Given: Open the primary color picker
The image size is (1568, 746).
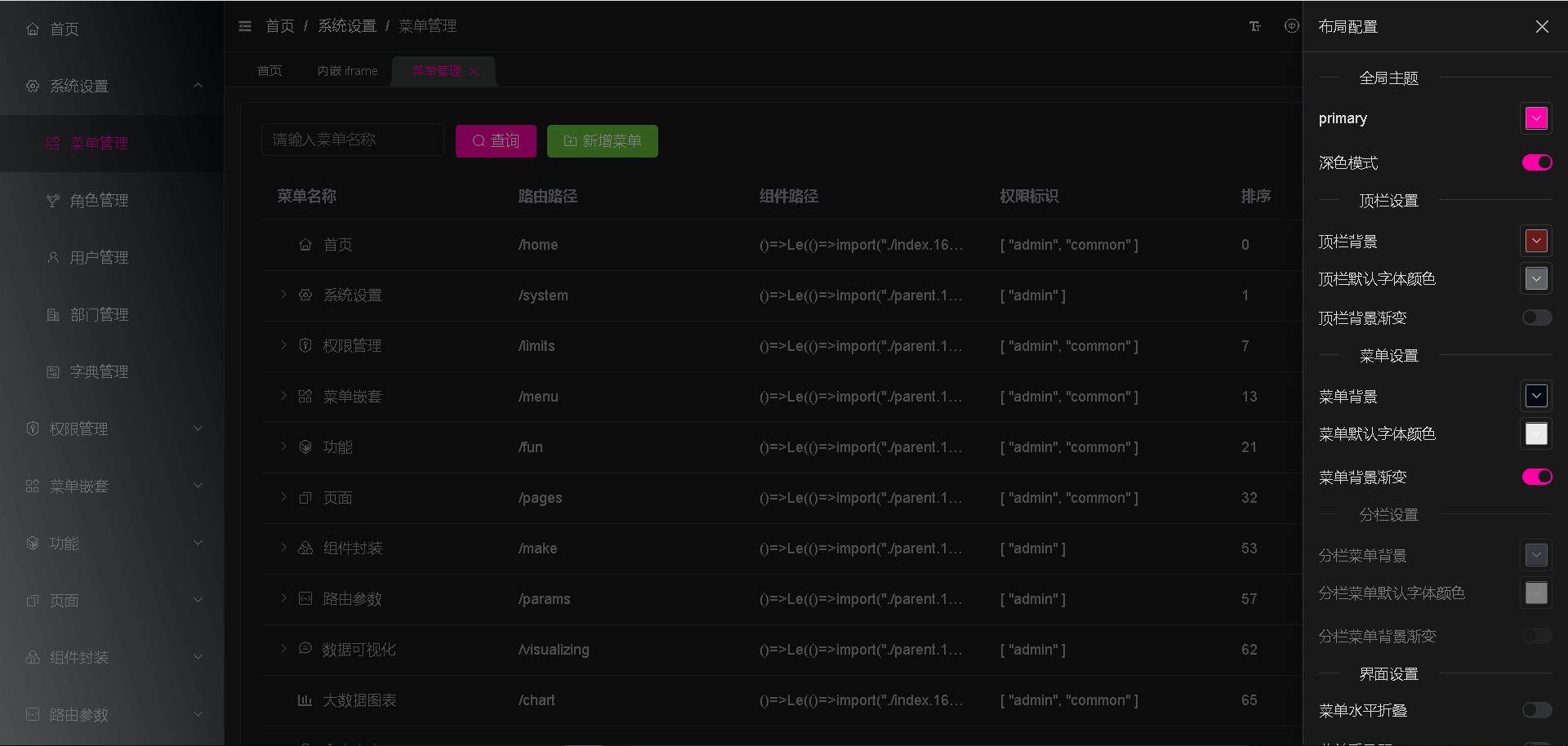Looking at the screenshot, I should pyautogui.click(x=1536, y=118).
